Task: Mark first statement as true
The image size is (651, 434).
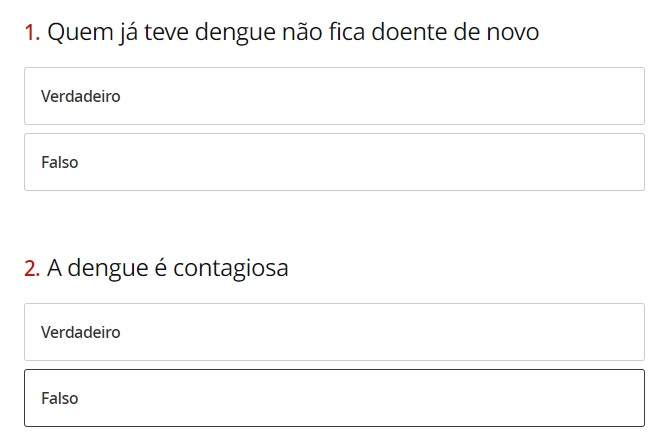Action: point(334,96)
